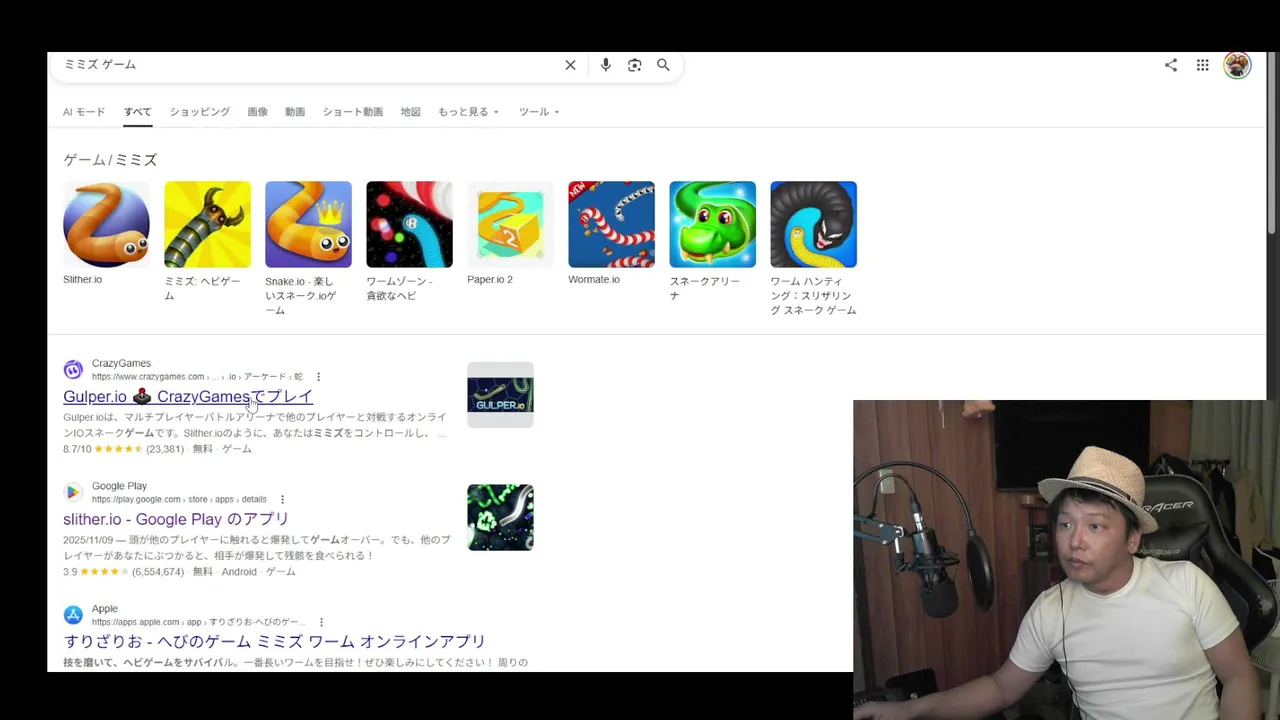Open the Google apps grid icon

tap(1203, 65)
